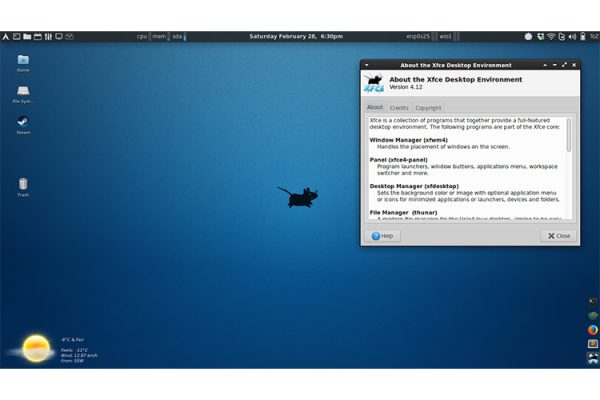Click the desktop weather widget sun icon
The height and width of the screenshot is (400, 600).
[36, 348]
